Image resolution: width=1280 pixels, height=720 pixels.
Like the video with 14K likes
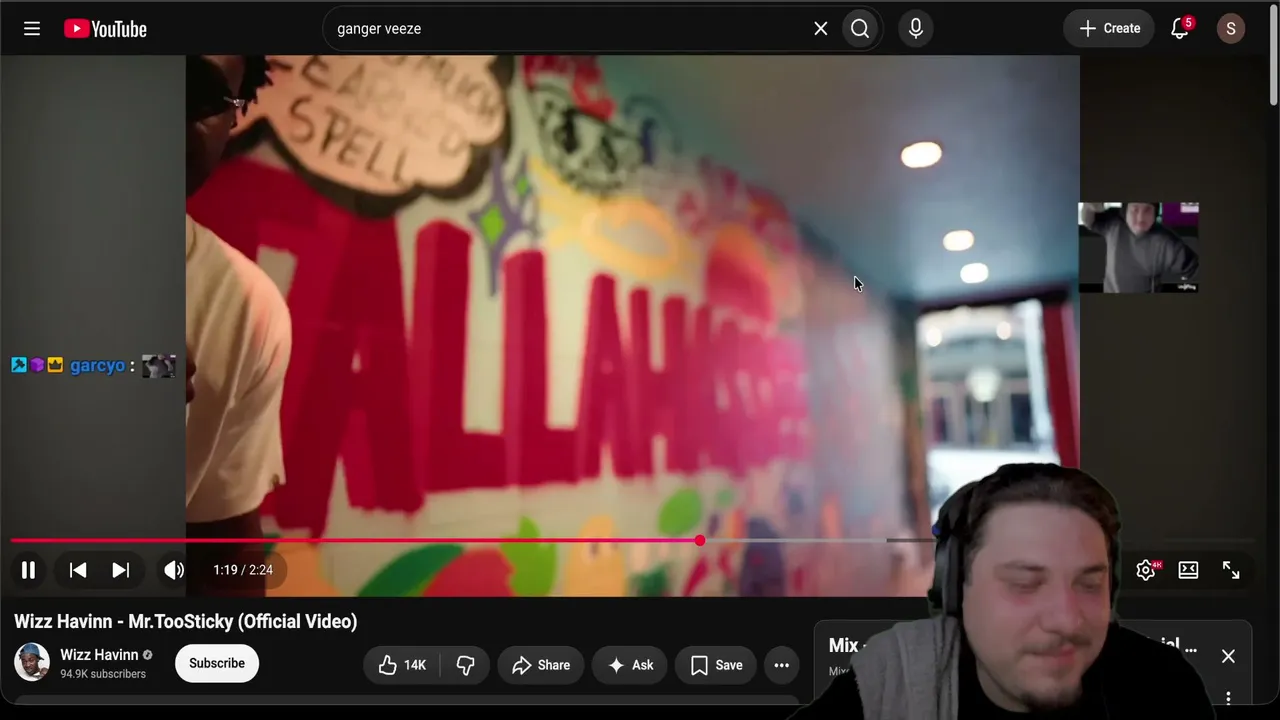(402, 665)
